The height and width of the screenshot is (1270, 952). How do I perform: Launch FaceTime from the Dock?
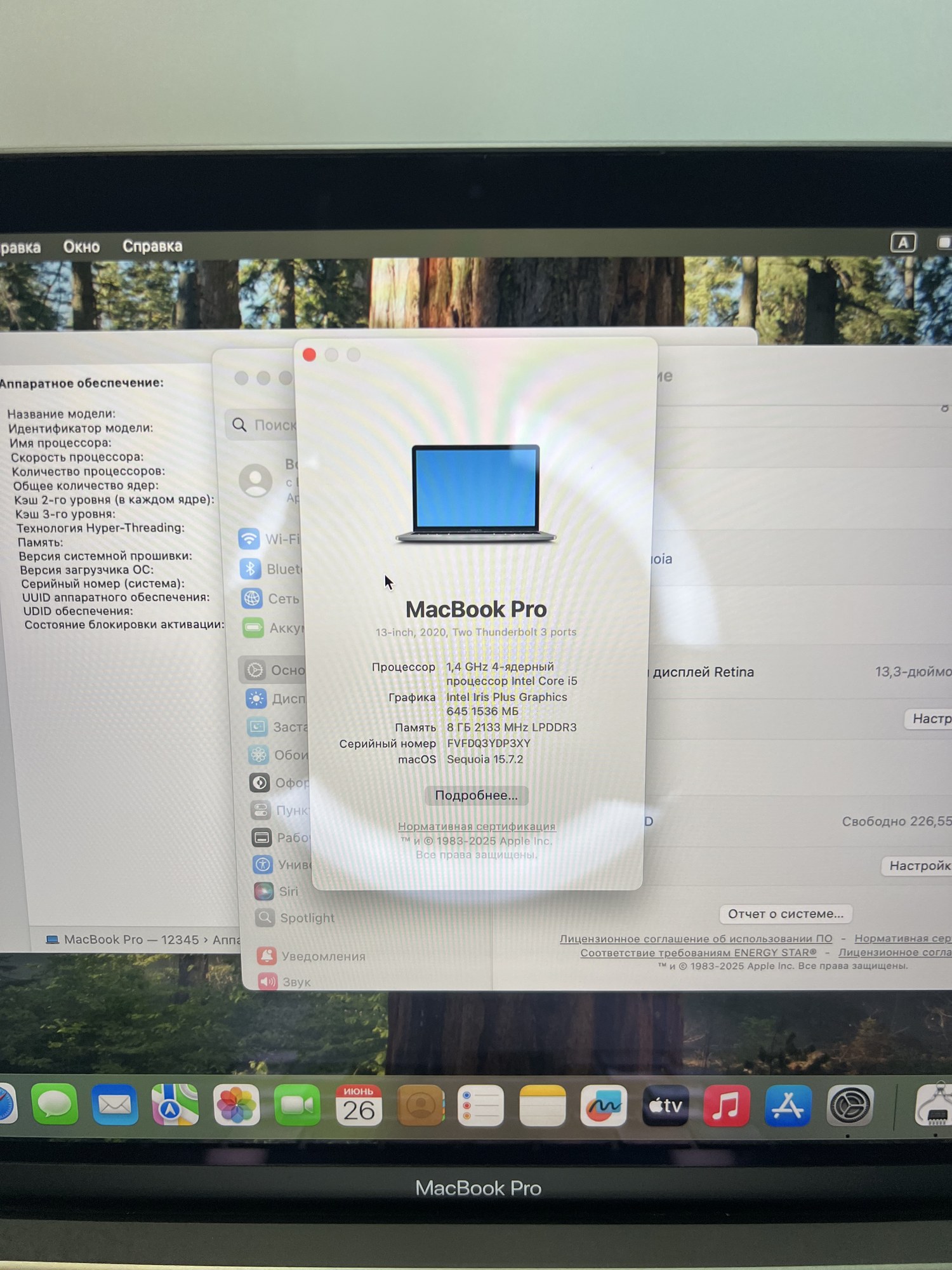(297, 1106)
